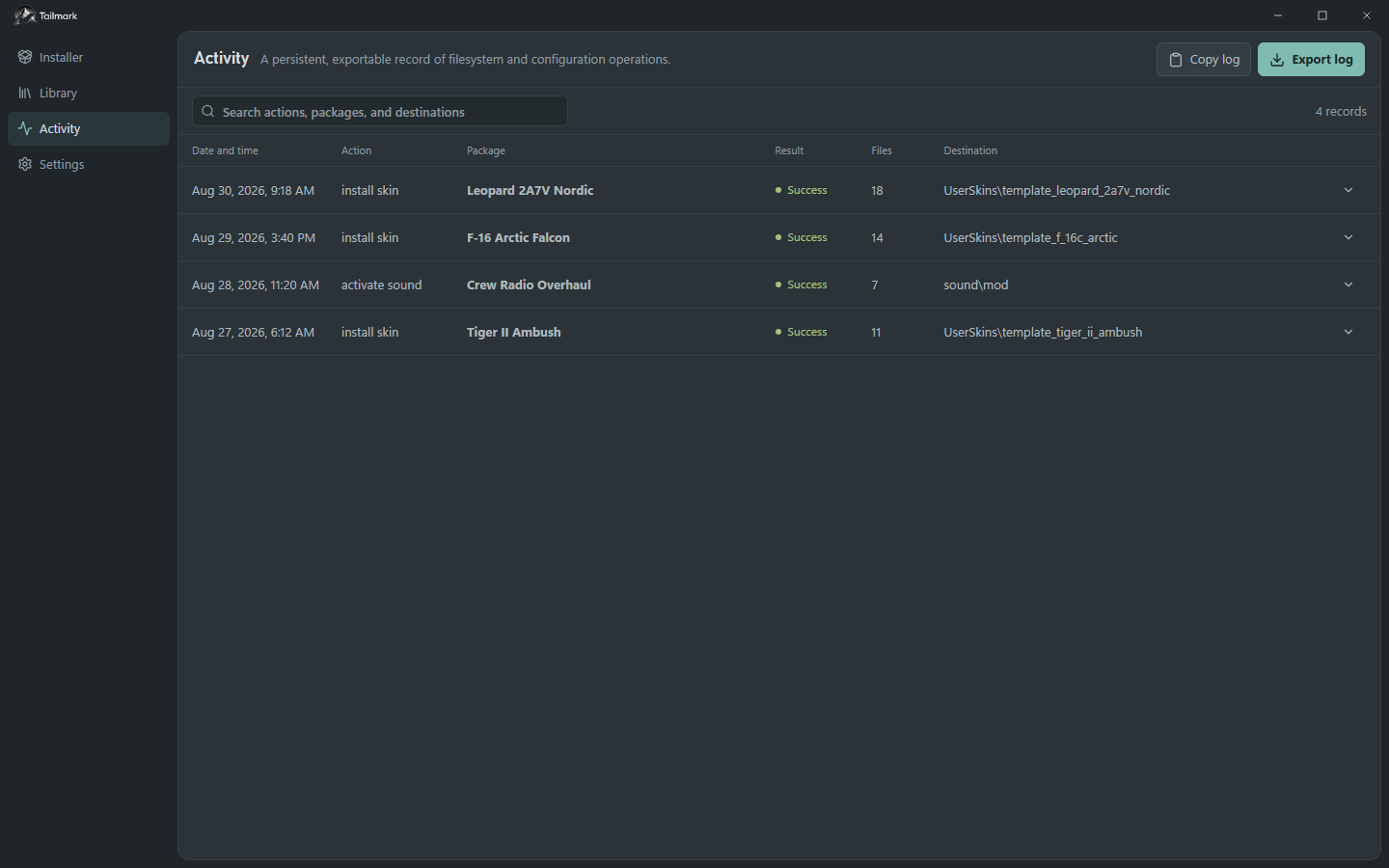This screenshot has height=868, width=1389.
Task: Click the Aug 30, 2026, 9:18 AM timestamp
Action: point(253,190)
